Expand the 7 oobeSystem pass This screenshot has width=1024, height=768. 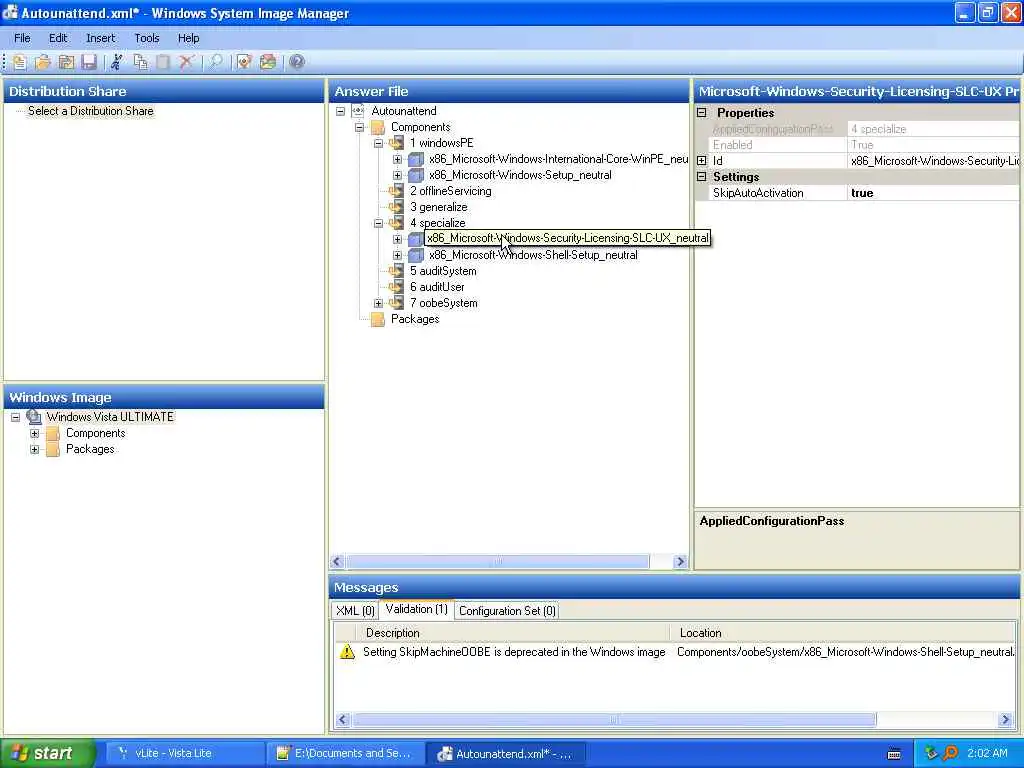click(378, 303)
